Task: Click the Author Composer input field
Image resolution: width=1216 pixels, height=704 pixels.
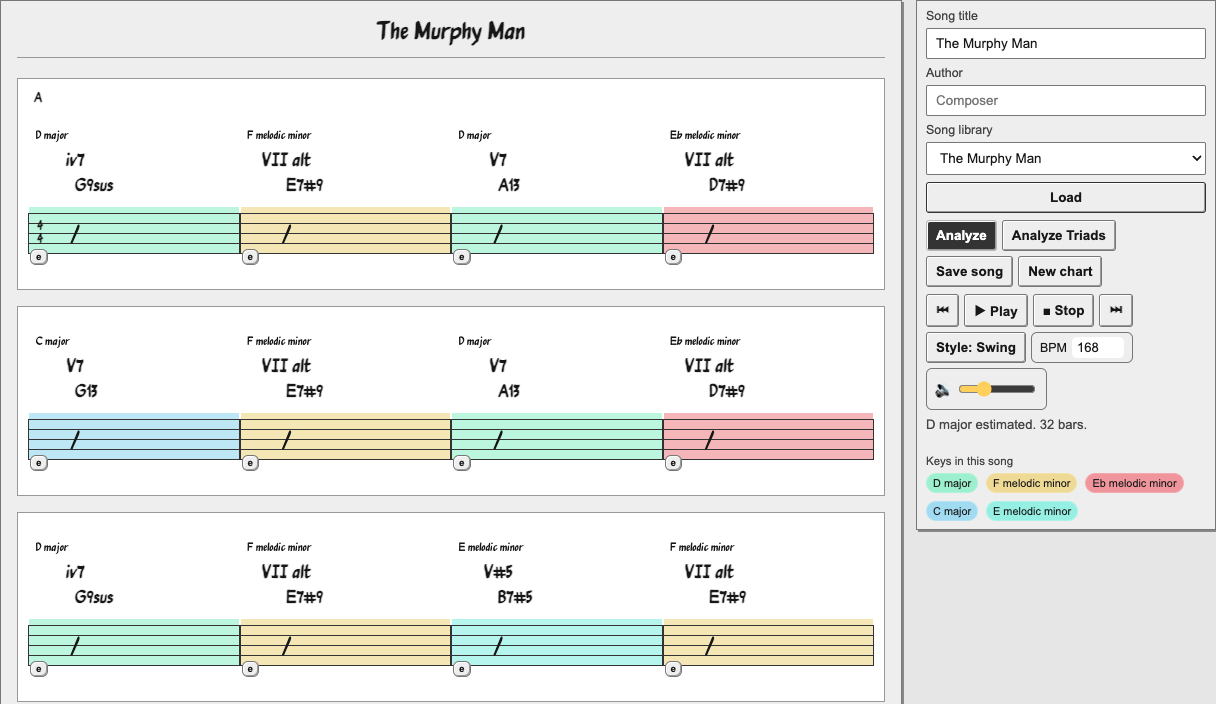Action: (1066, 100)
